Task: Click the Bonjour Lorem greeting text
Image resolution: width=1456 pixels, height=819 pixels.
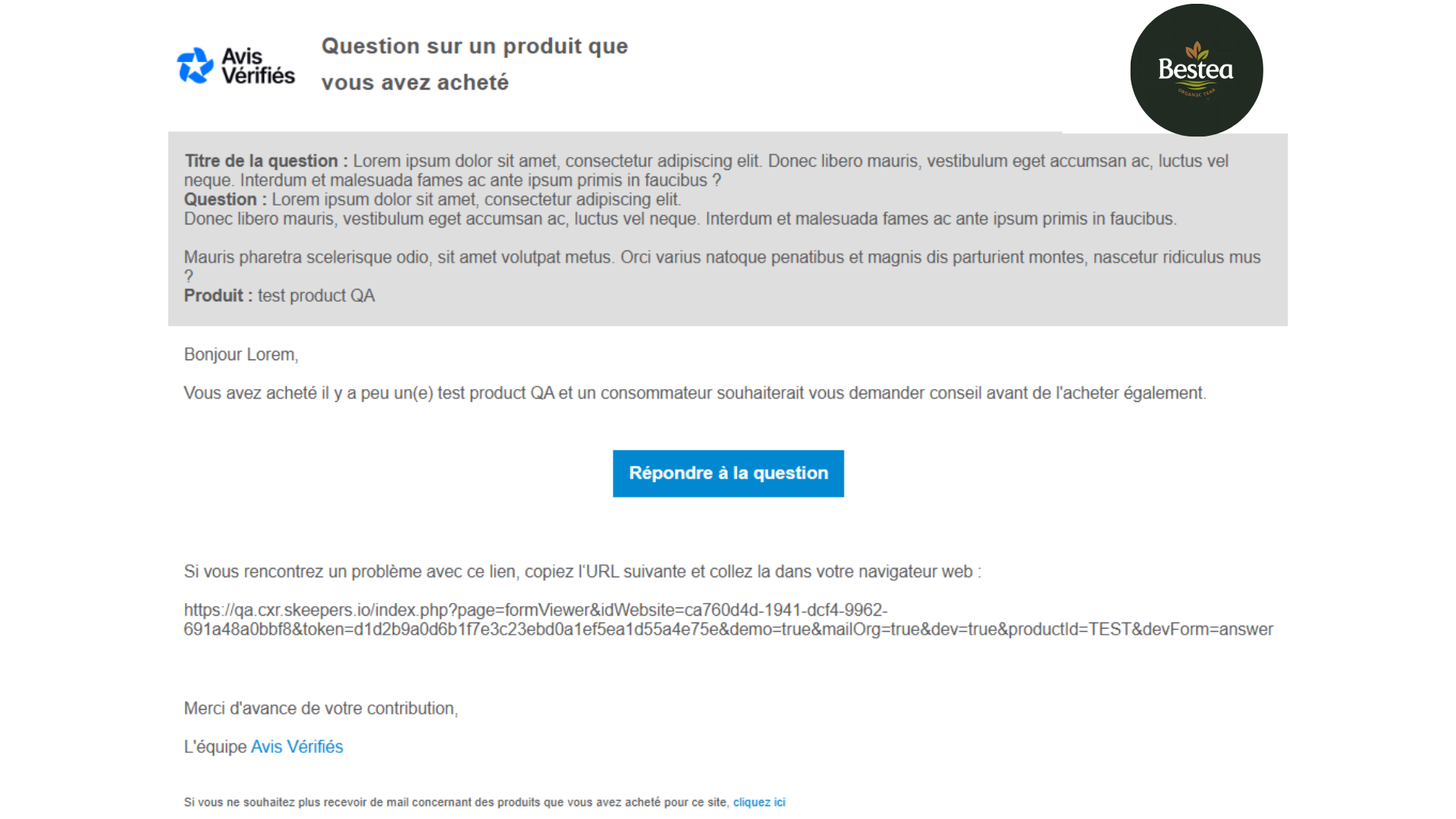Action: [240, 354]
